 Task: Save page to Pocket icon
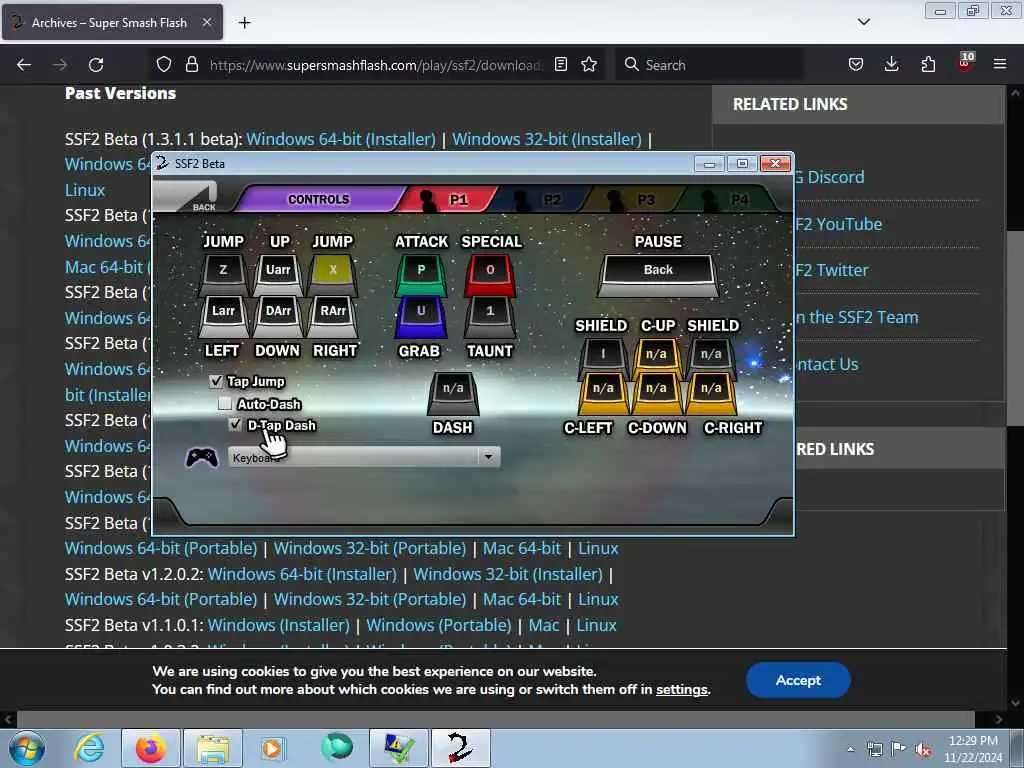(x=856, y=65)
